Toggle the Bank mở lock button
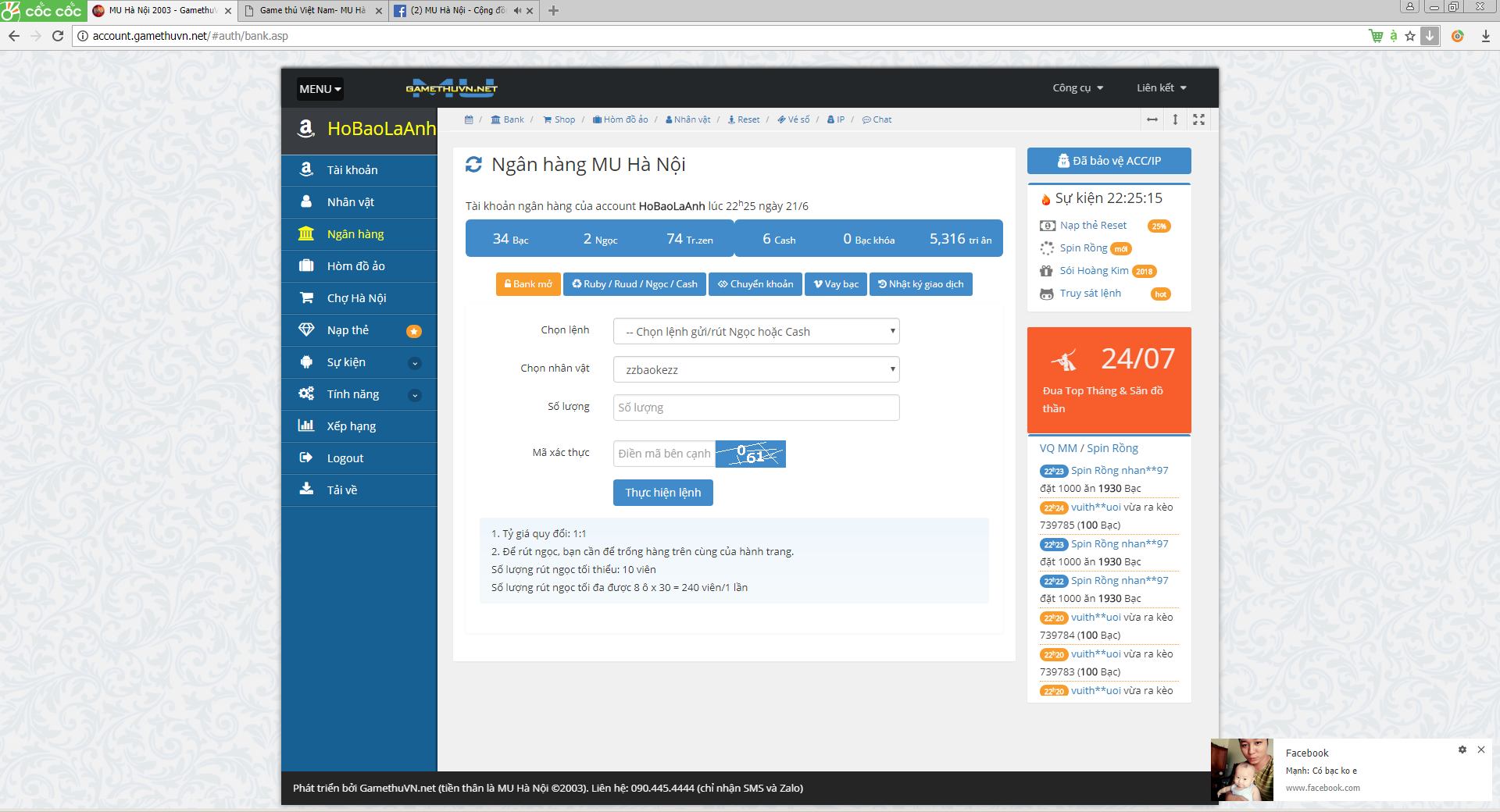Viewport: 1500px width, 812px height. tap(528, 284)
